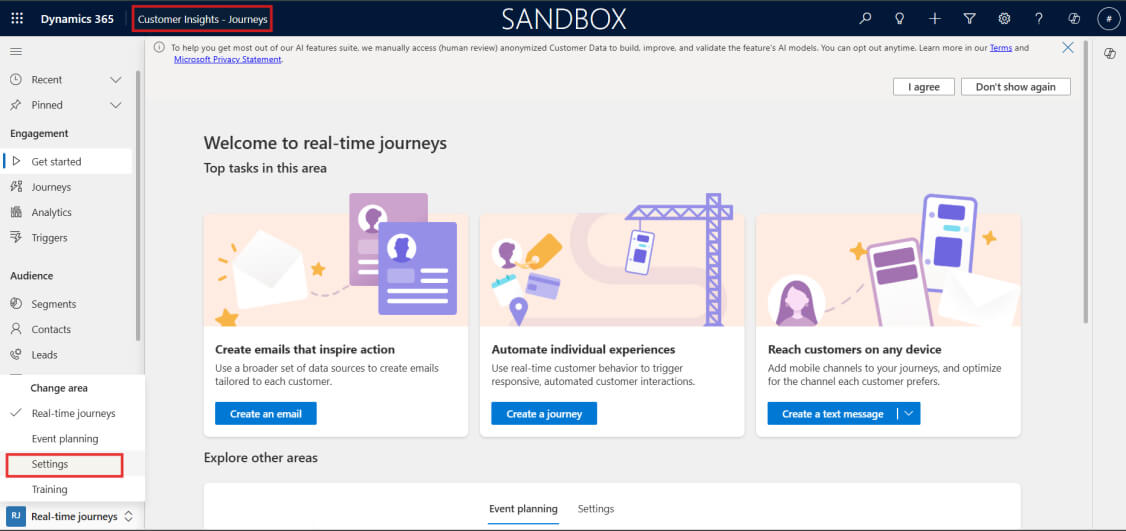This screenshot has height=531, width=1126.
Task: Select Event planning in Change area menu
Action: tap(65, 438)
